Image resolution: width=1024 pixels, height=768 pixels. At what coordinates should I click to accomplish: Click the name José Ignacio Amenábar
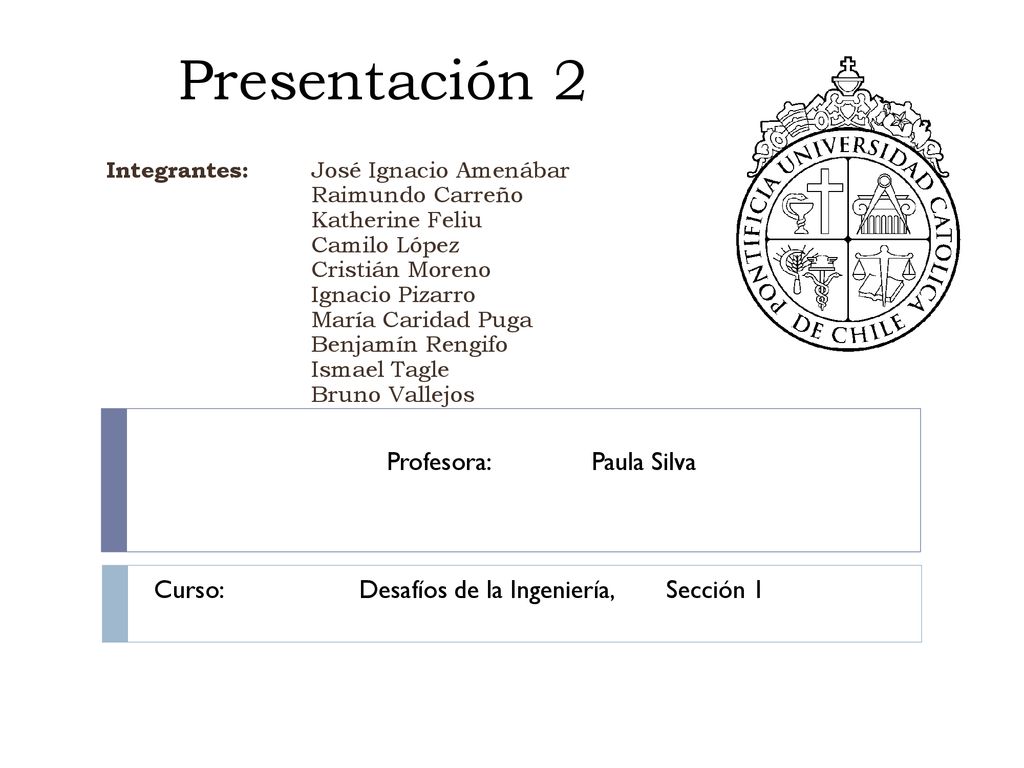tap(440, 170)
